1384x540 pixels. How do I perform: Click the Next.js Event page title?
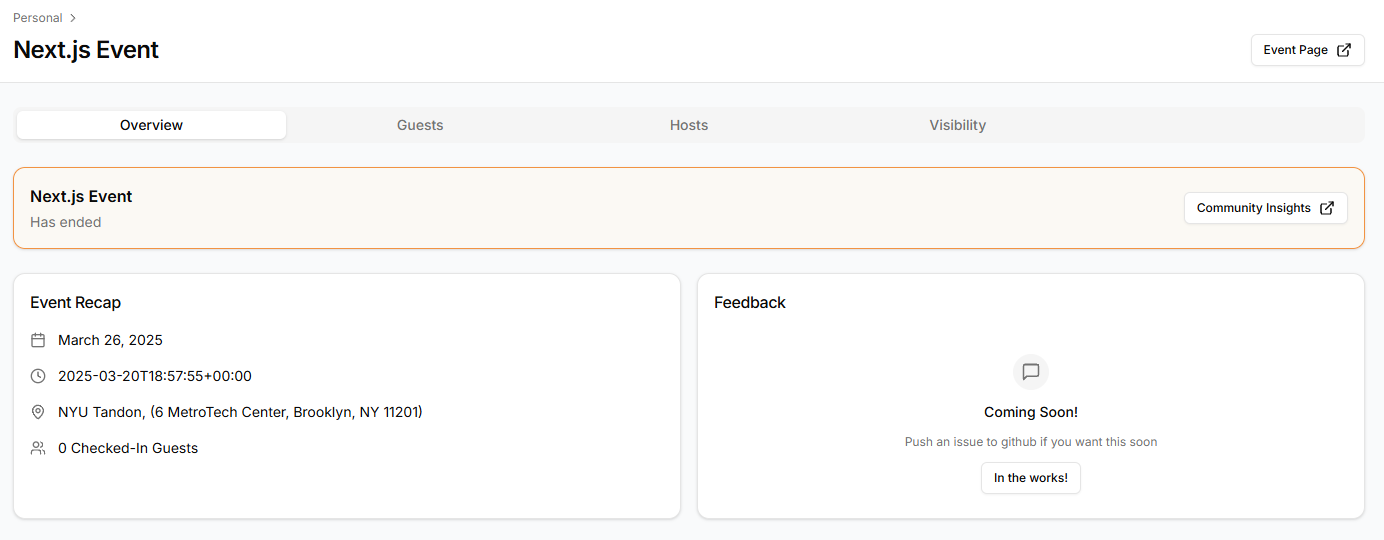[86, 50]
